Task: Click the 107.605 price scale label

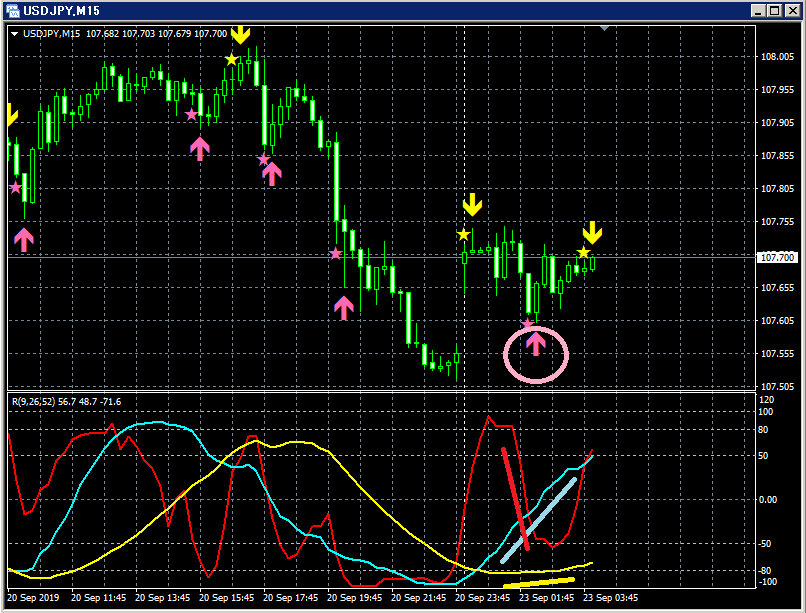Action: pos(777,321)
